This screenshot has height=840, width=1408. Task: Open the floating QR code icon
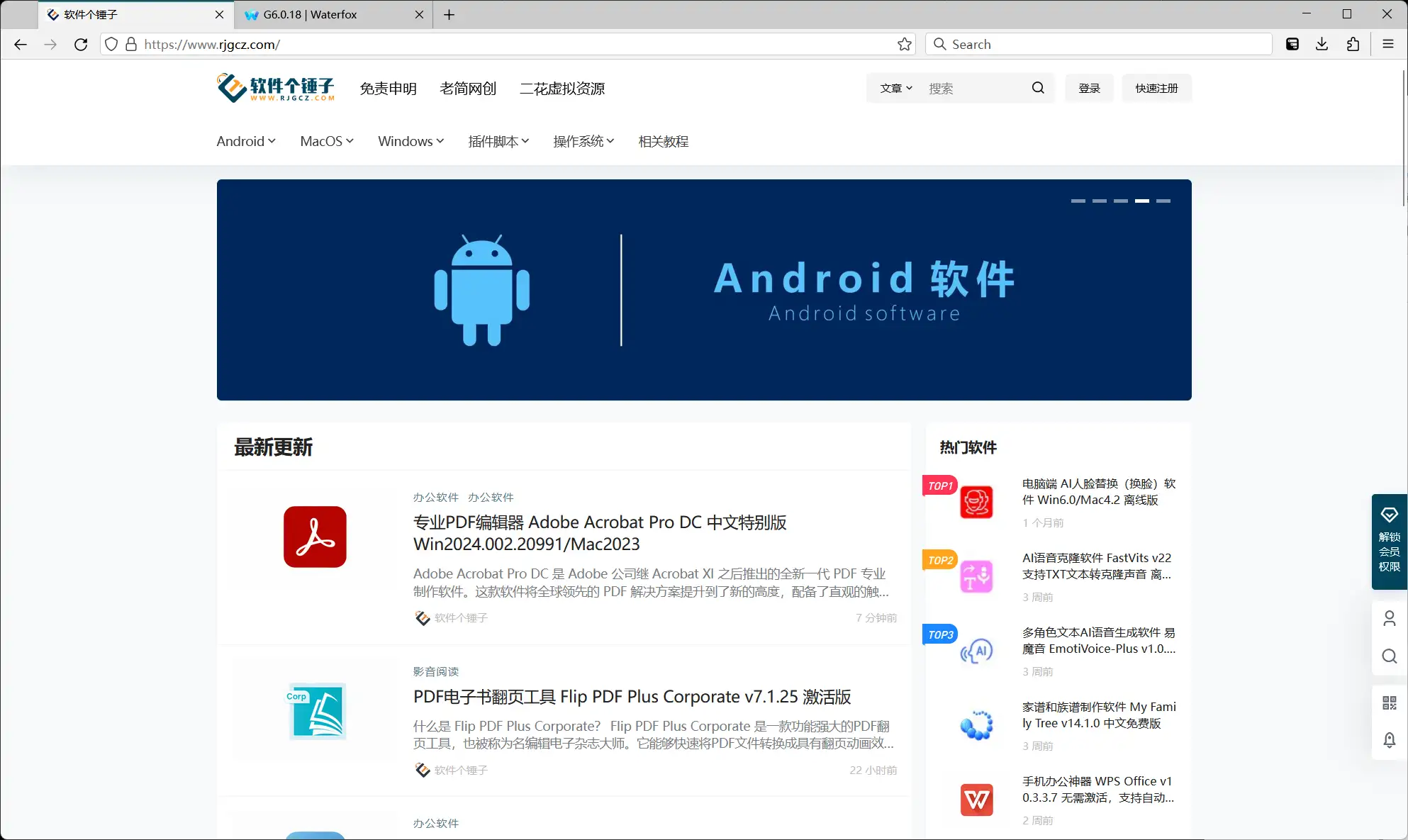[1390, 702]
